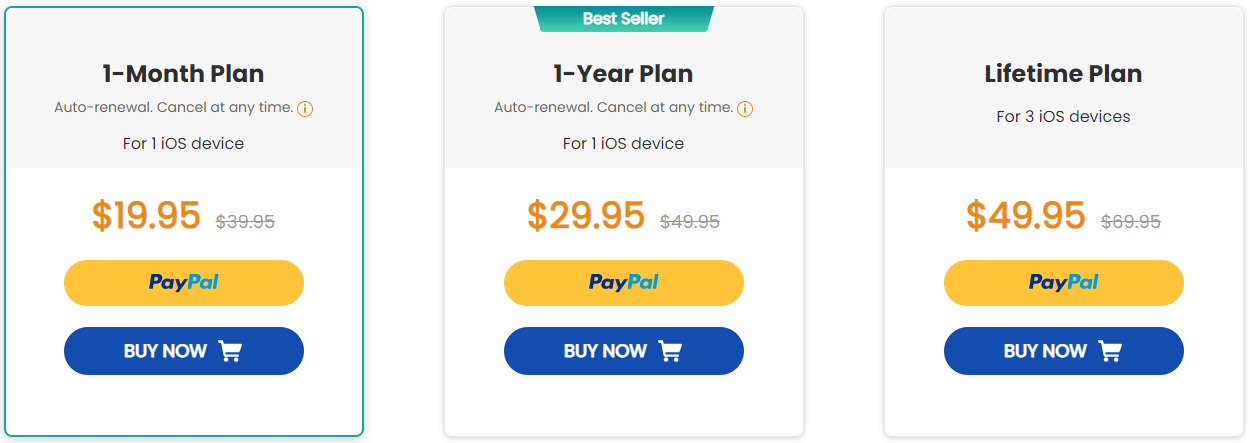Viewport: 1250px width, 443px height.
Task: Click the $29.95 price
Action: pyautogui.click(x=586, y=216)
